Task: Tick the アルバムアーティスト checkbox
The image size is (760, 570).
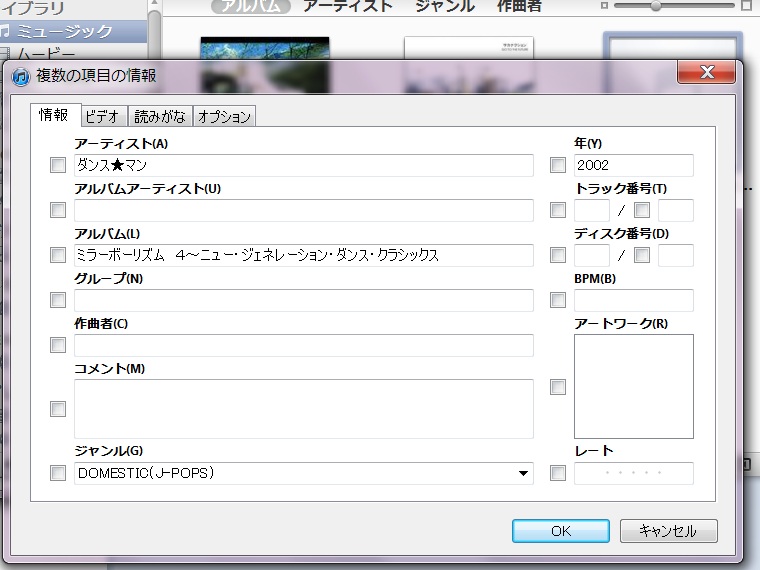Action: [58, 210]
